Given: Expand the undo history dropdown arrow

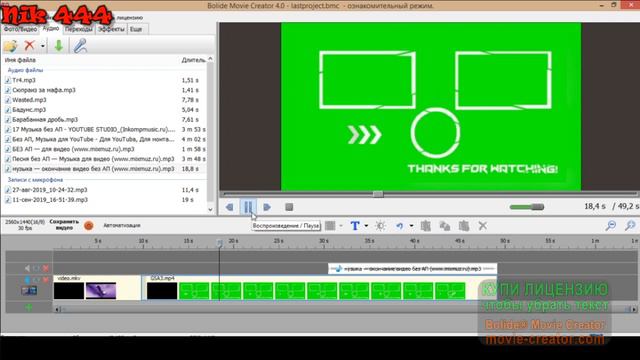Looking at the screenshot, I should [x=411, y=226].
